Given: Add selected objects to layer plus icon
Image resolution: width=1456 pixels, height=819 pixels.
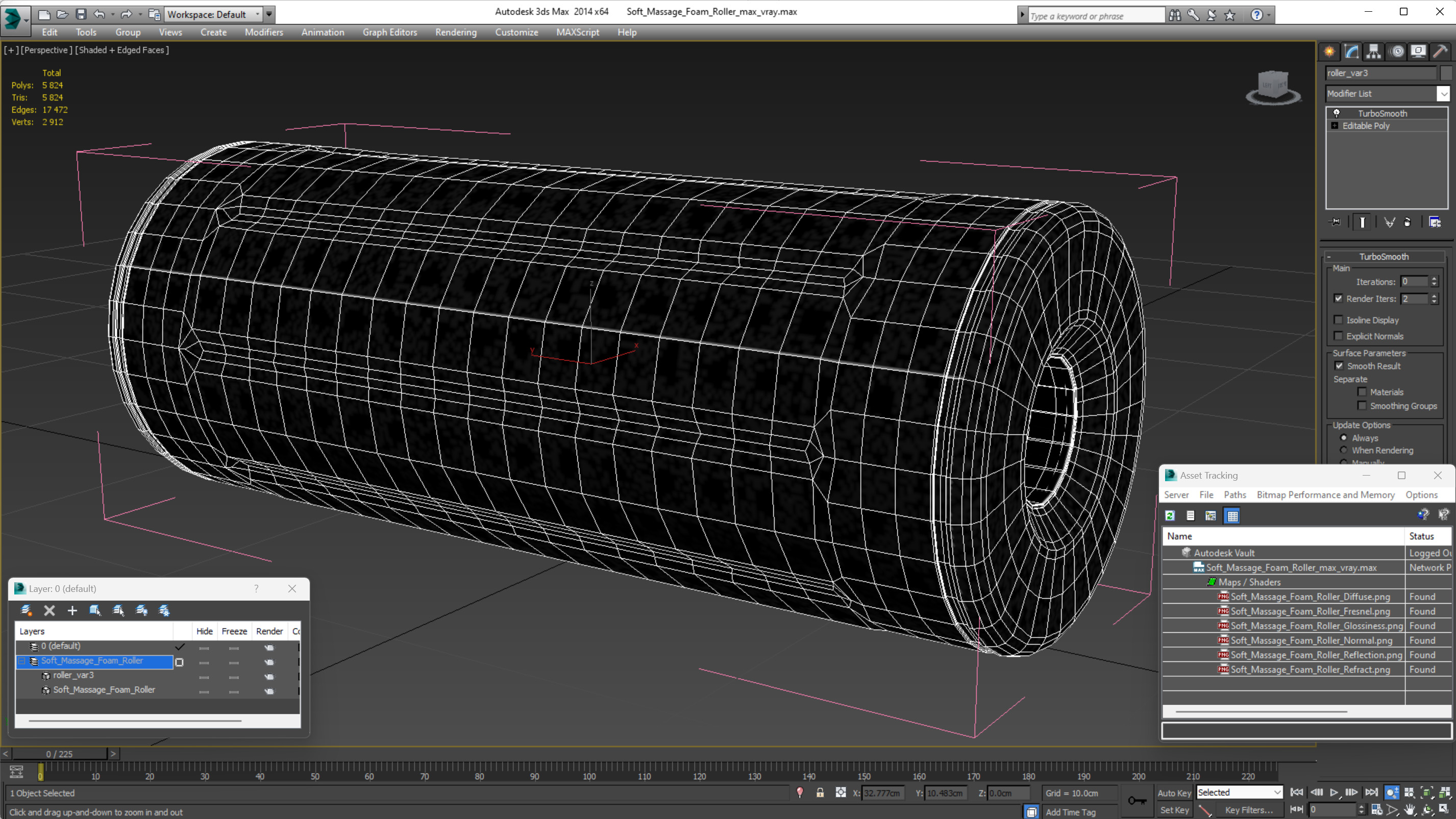Looking at the screenshot, I should click(x=72, y=610).
